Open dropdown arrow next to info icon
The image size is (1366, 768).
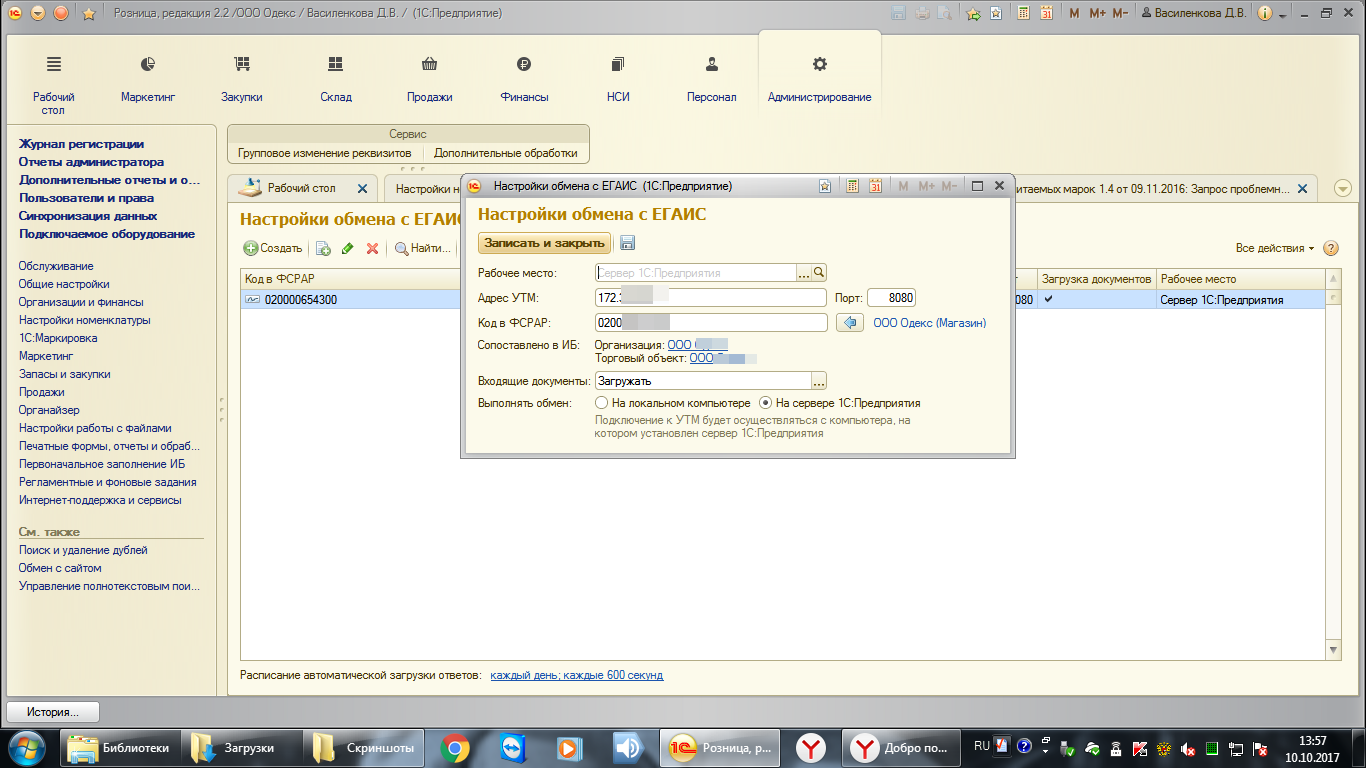1282,14
